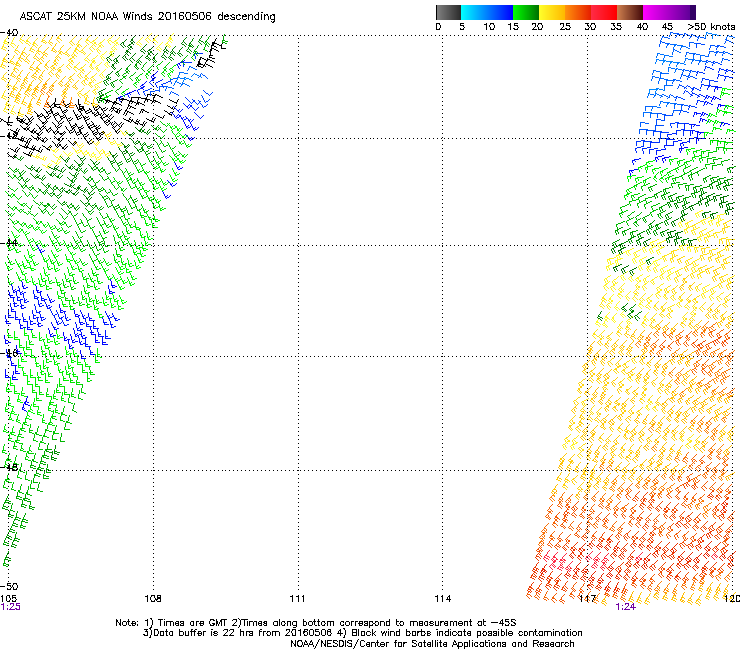Click the legend tick label '40'
Viewport: 740px width, 650px height.
point(642,27)
